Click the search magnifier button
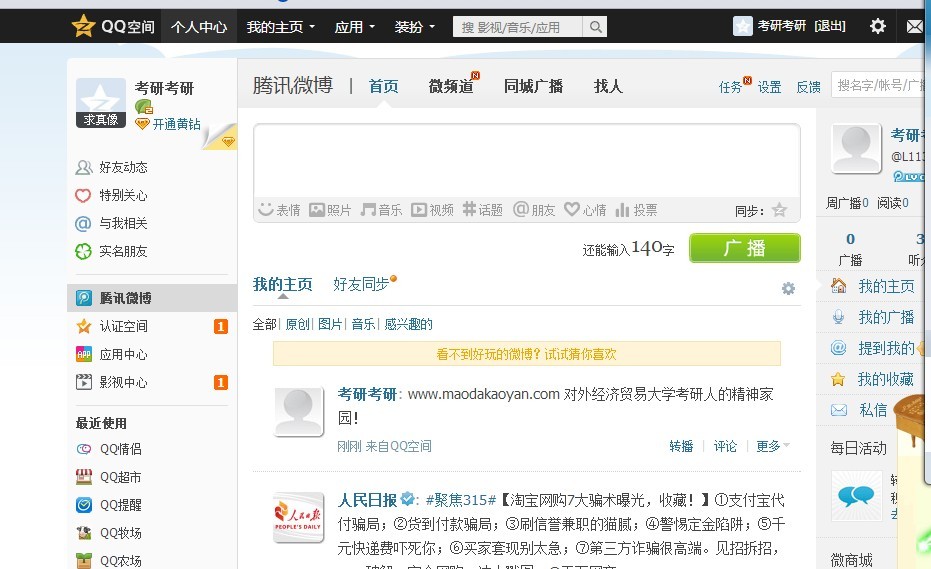 pyautogui.click(x=595, y=27)
